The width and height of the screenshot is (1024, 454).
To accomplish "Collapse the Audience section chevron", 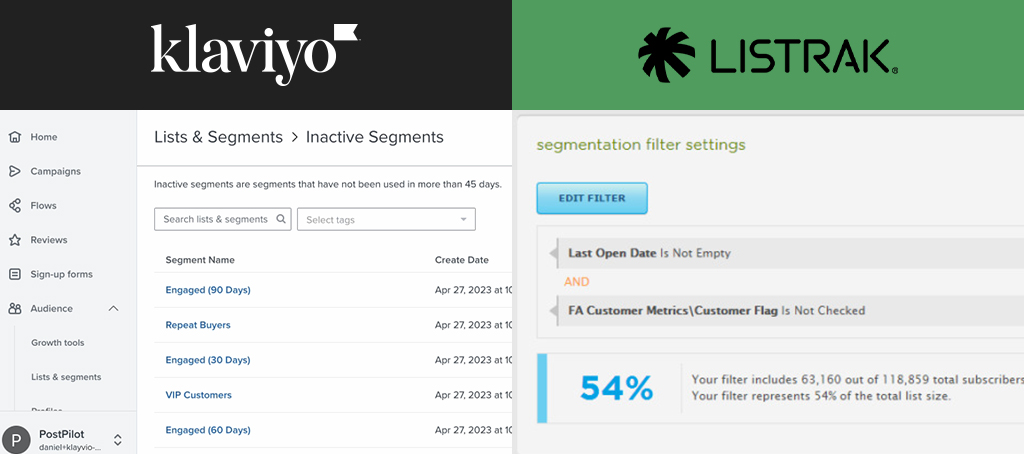I will tap(114, 308).
